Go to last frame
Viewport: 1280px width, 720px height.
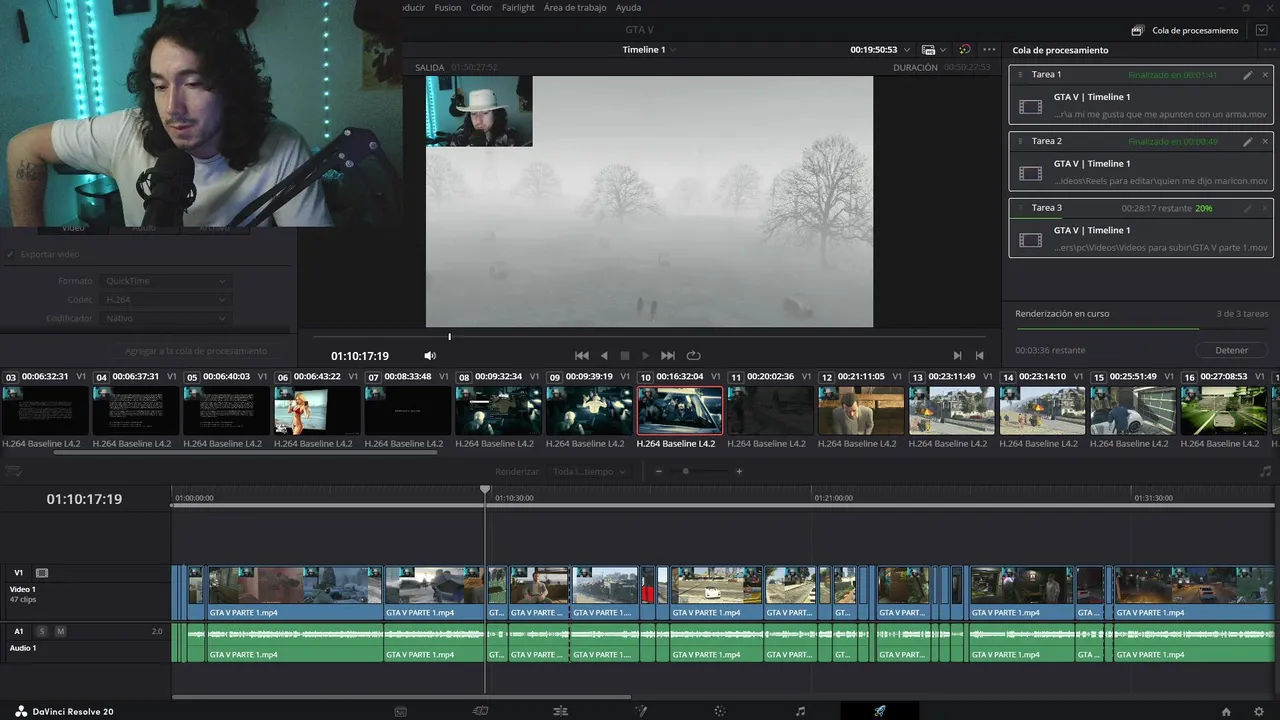tap(668, 355)
